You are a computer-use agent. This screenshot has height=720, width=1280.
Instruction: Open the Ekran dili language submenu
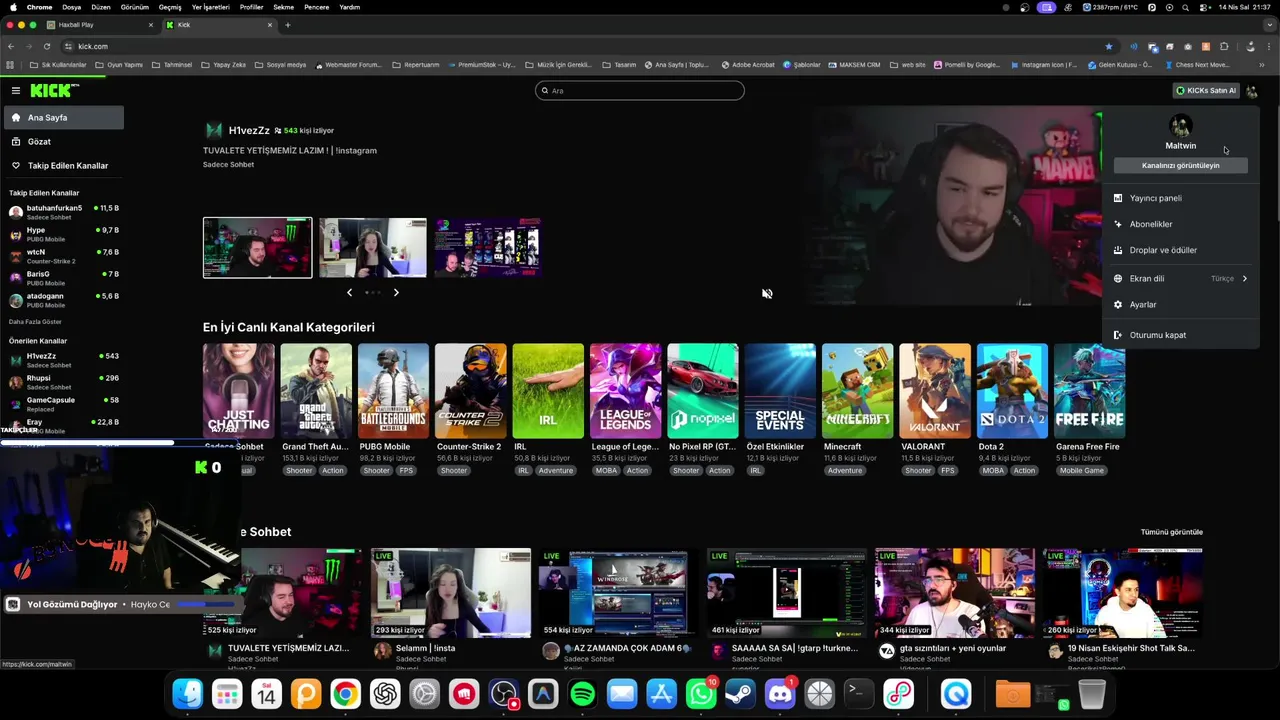1181,278
